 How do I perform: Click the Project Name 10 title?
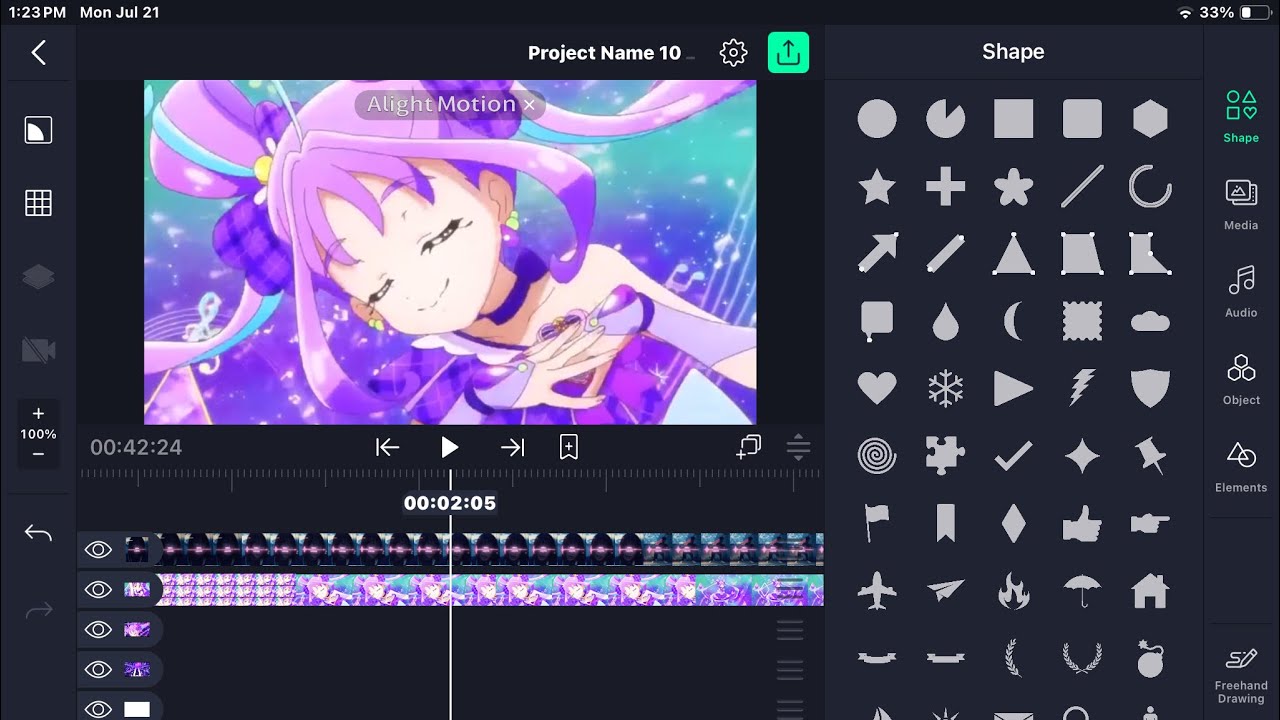[604, 53]
